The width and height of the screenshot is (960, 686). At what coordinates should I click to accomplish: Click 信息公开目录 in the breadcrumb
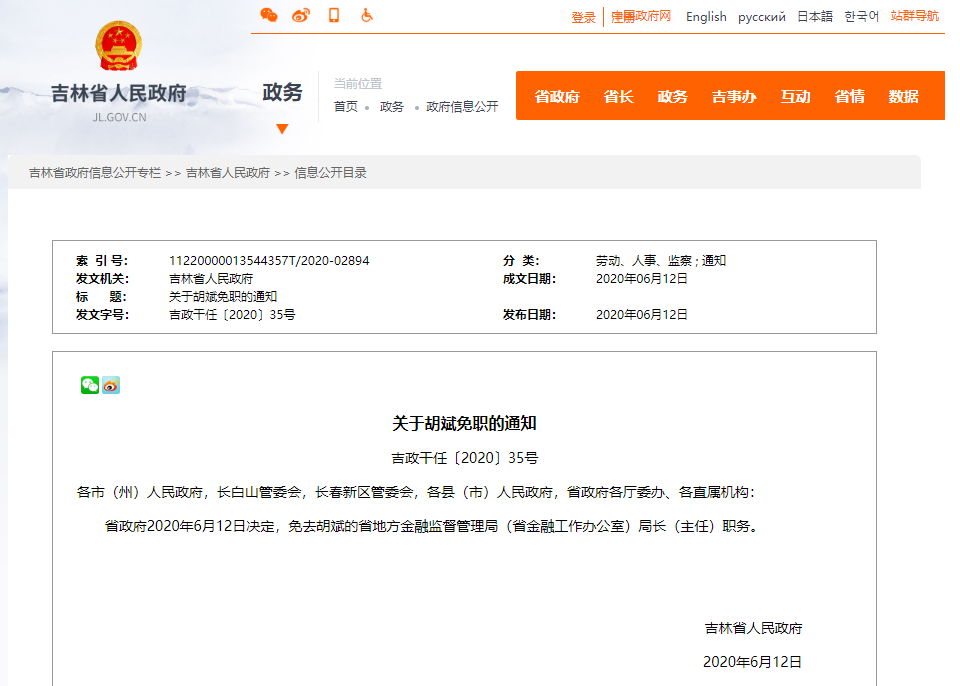tap(330, 173)
